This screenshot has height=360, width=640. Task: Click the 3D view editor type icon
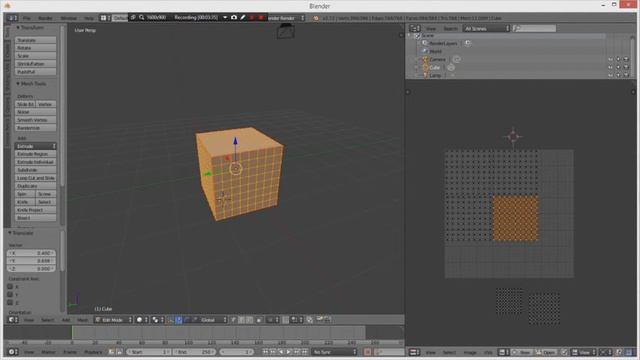(x=13, y=320)
